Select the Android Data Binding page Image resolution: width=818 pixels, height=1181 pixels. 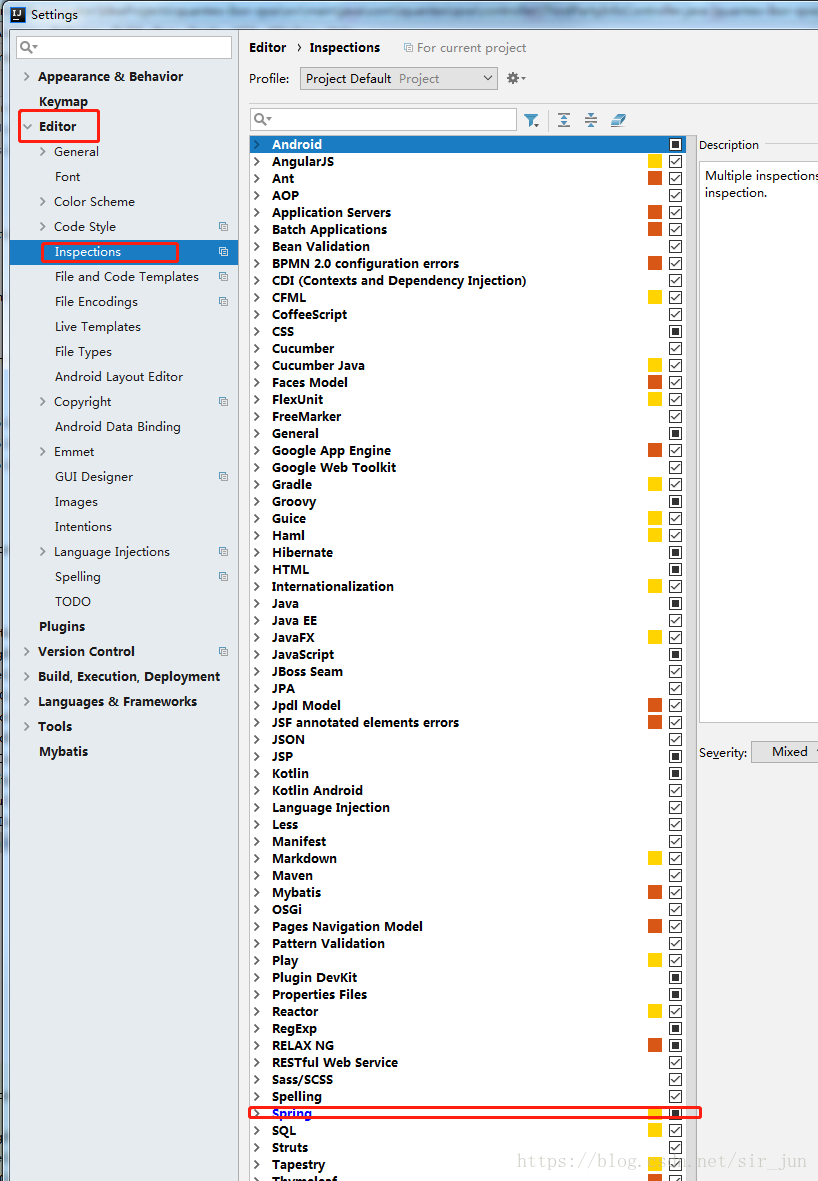pos(118,426)
